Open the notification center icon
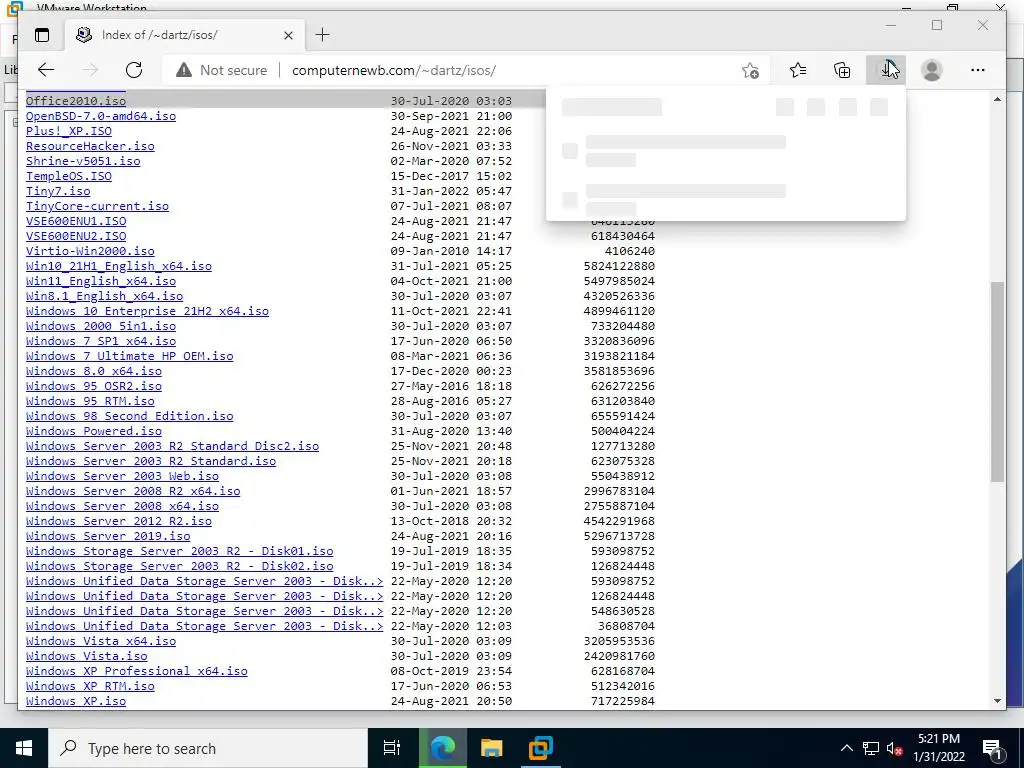1024x768 pixels. 992,748
